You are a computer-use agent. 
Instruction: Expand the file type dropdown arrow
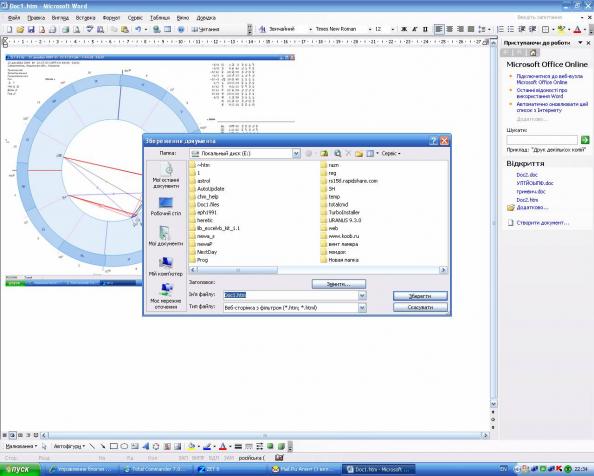tap(362, 308)
